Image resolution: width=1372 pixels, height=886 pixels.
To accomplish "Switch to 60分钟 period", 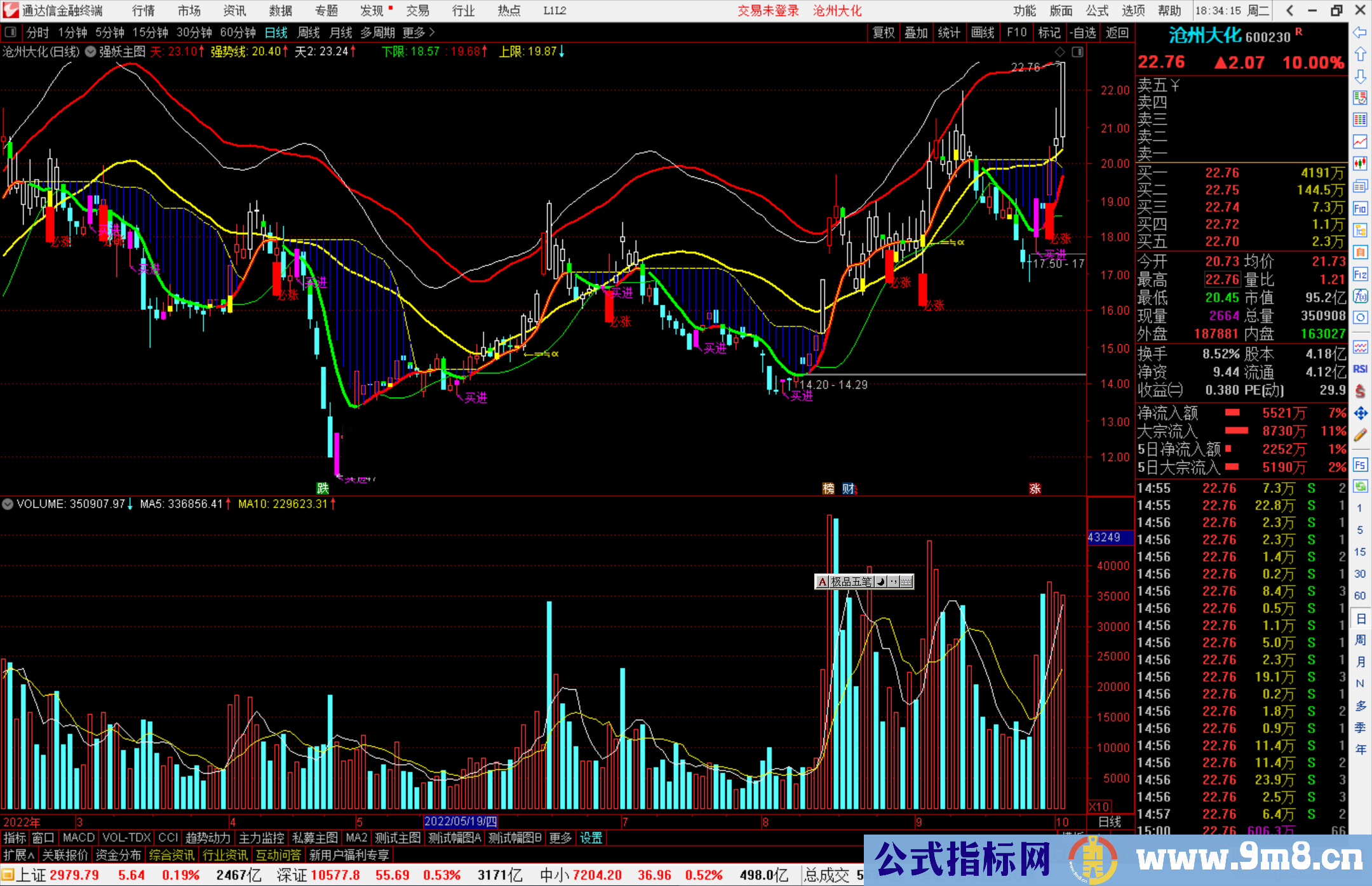I will tap(238, 32).
